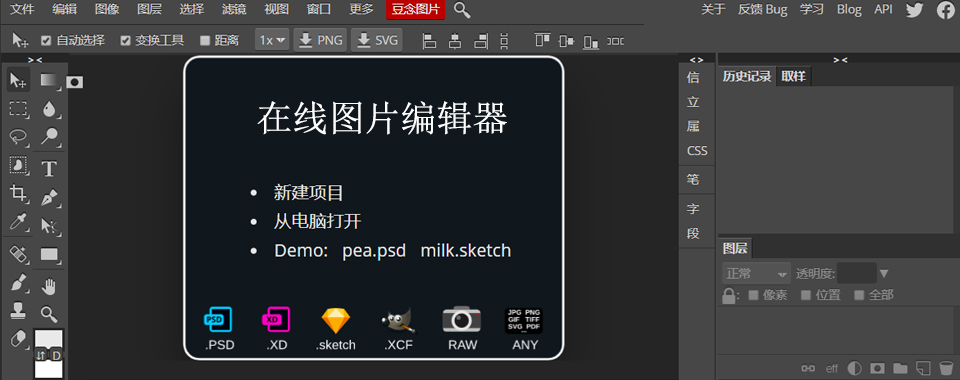Viewport: 960px width, 380px height.
Task: Open the 透明度 opacity arrow dropdown
Action: tap(883, 274)
